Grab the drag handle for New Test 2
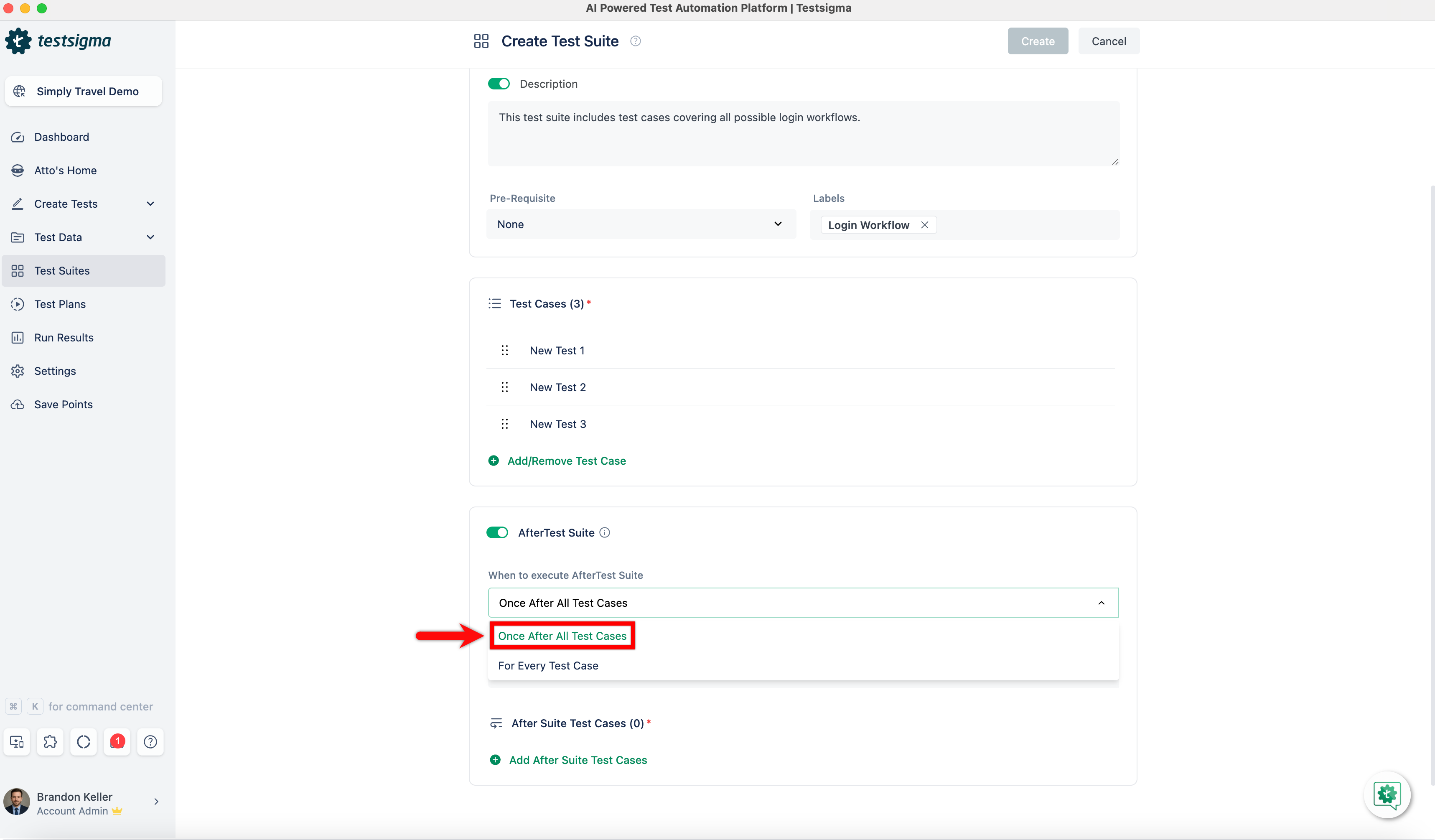 coord(504,387)
